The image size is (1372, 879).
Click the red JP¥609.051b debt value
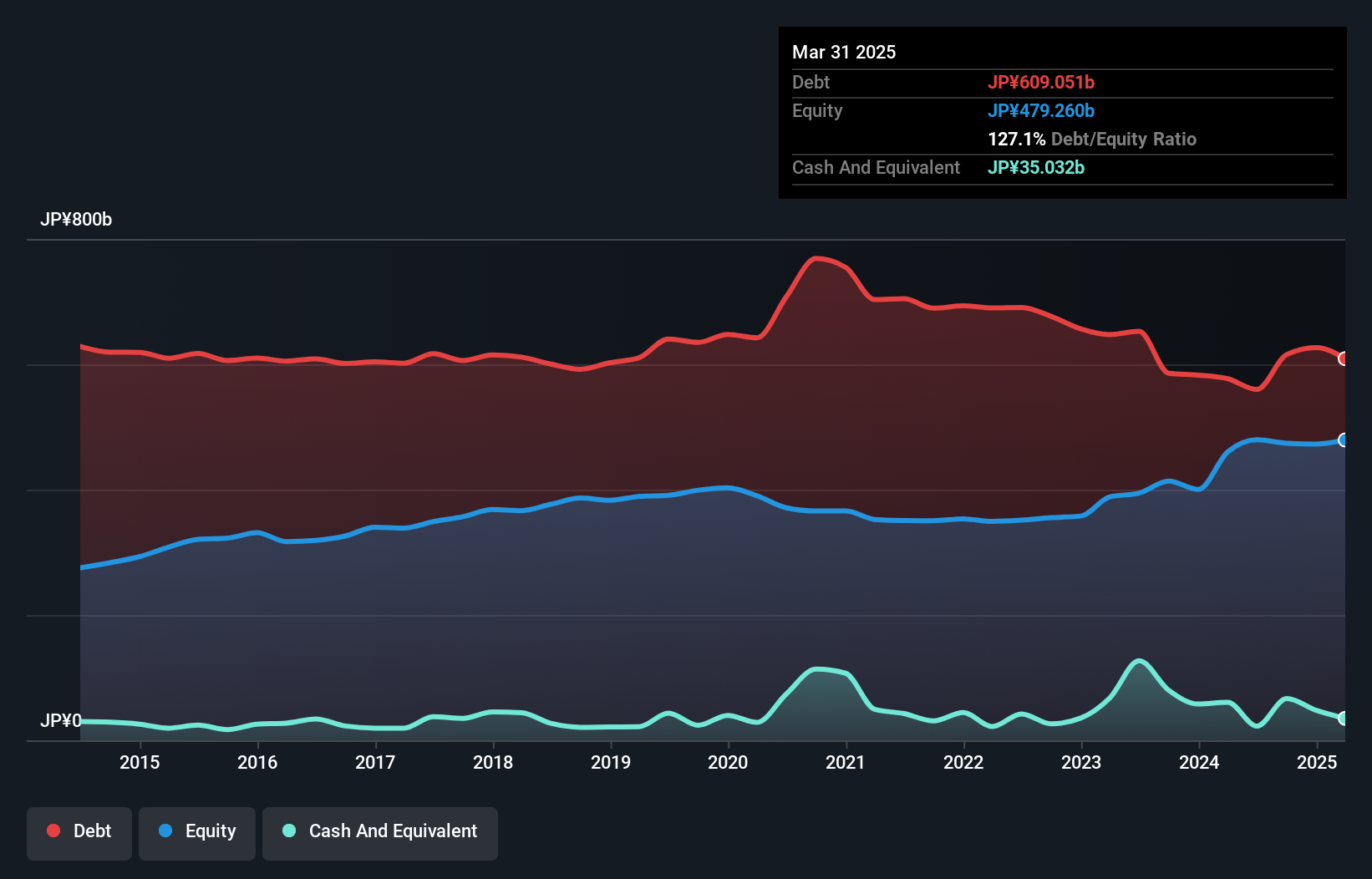pos(1042,82)
